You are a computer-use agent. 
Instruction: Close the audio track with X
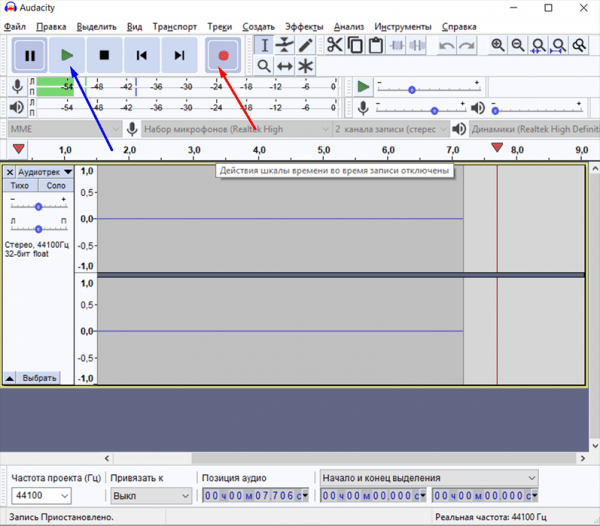[x=10, y=172]
